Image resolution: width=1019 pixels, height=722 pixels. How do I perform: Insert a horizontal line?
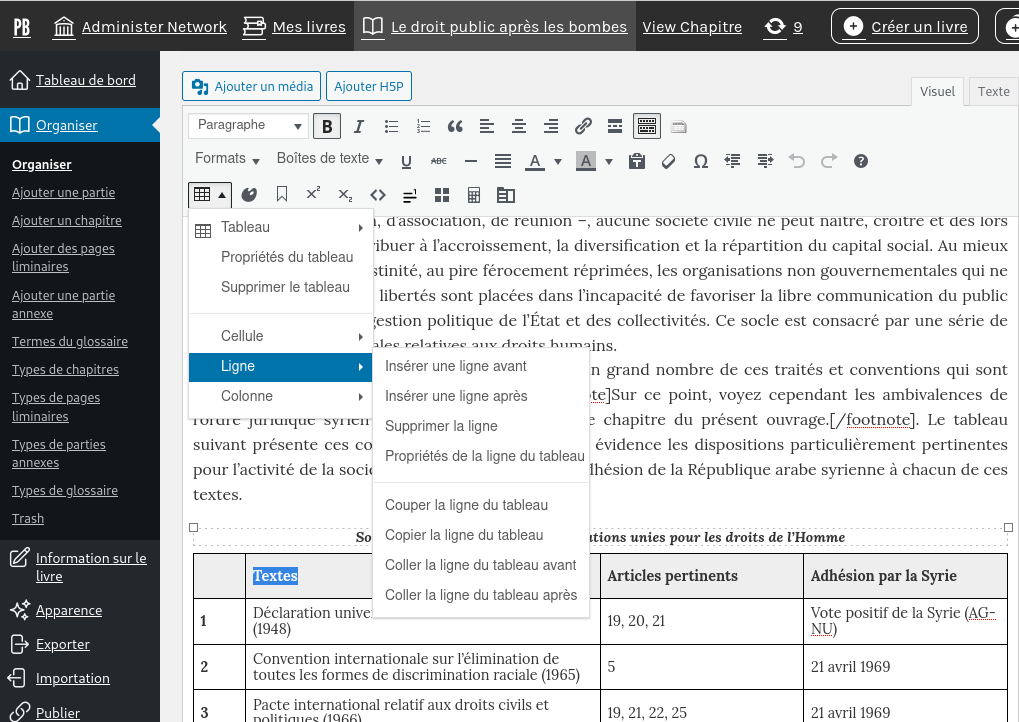pos(471,161)
